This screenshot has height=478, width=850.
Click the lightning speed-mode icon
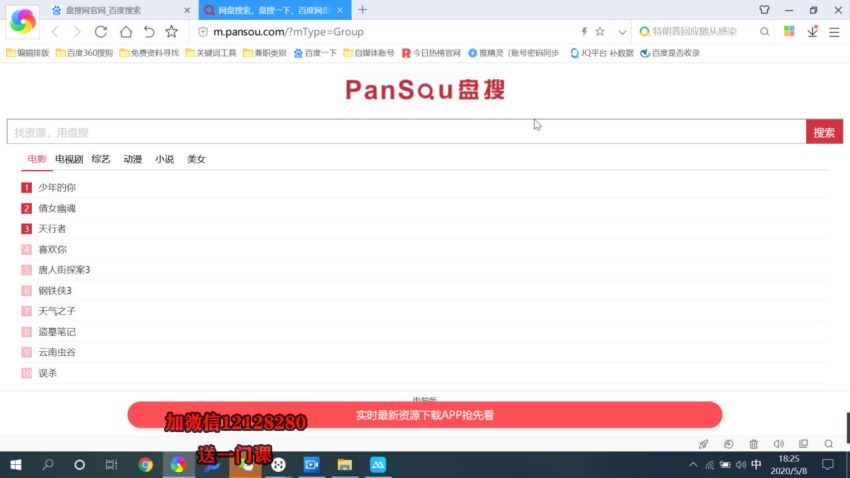(x=584, y=31)
